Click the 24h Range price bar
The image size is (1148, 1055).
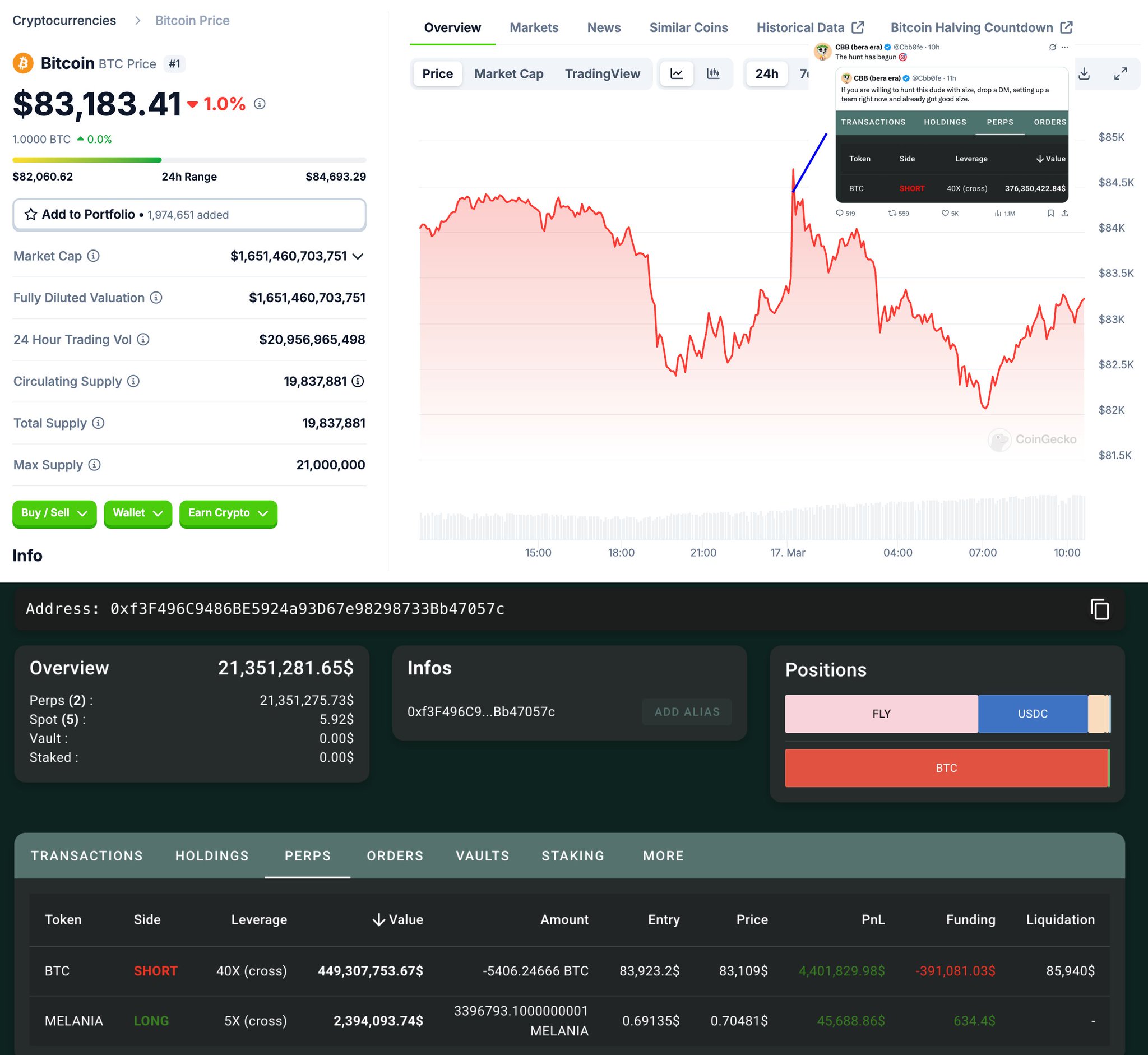tap(189, 160)
